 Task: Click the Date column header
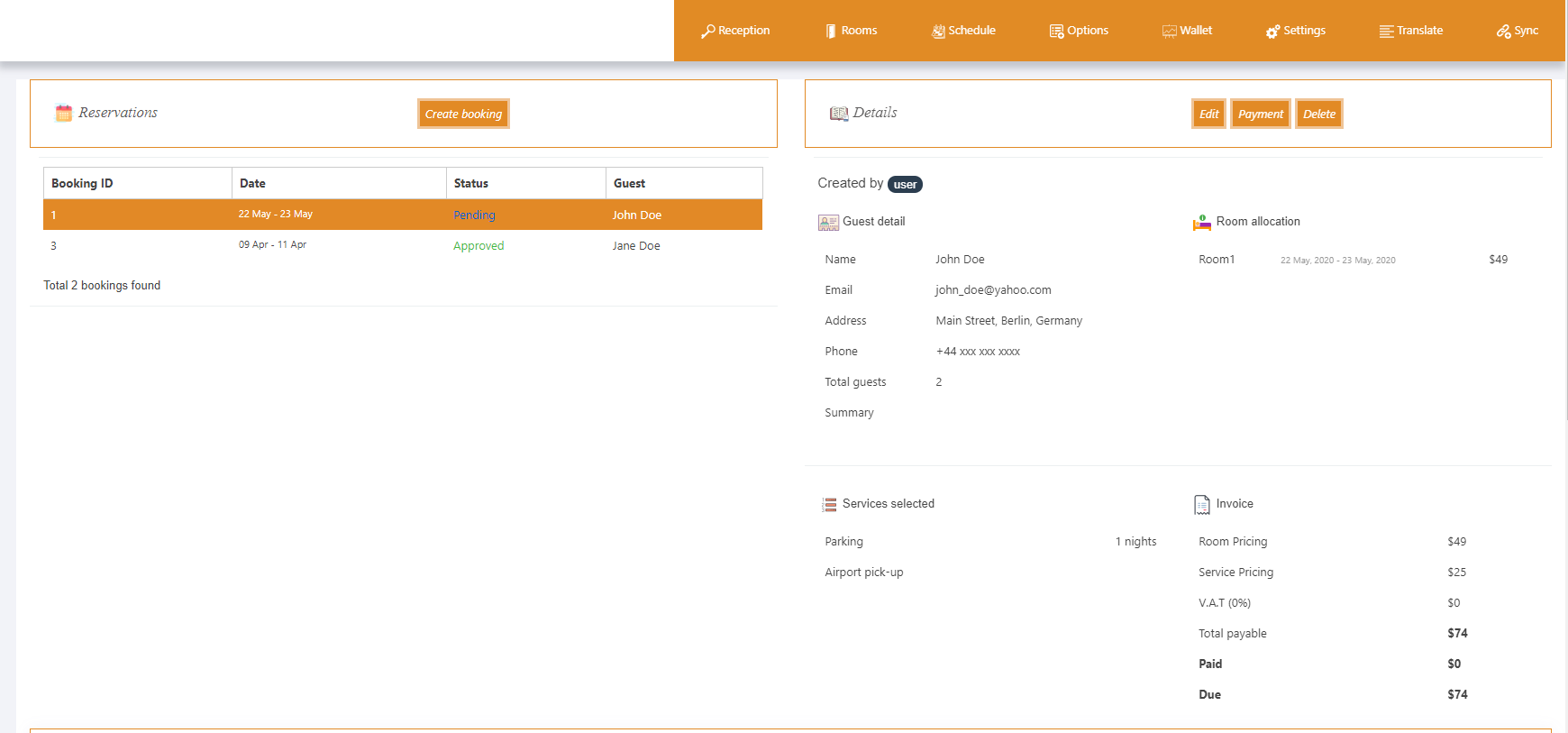click(x=340, y=183)
